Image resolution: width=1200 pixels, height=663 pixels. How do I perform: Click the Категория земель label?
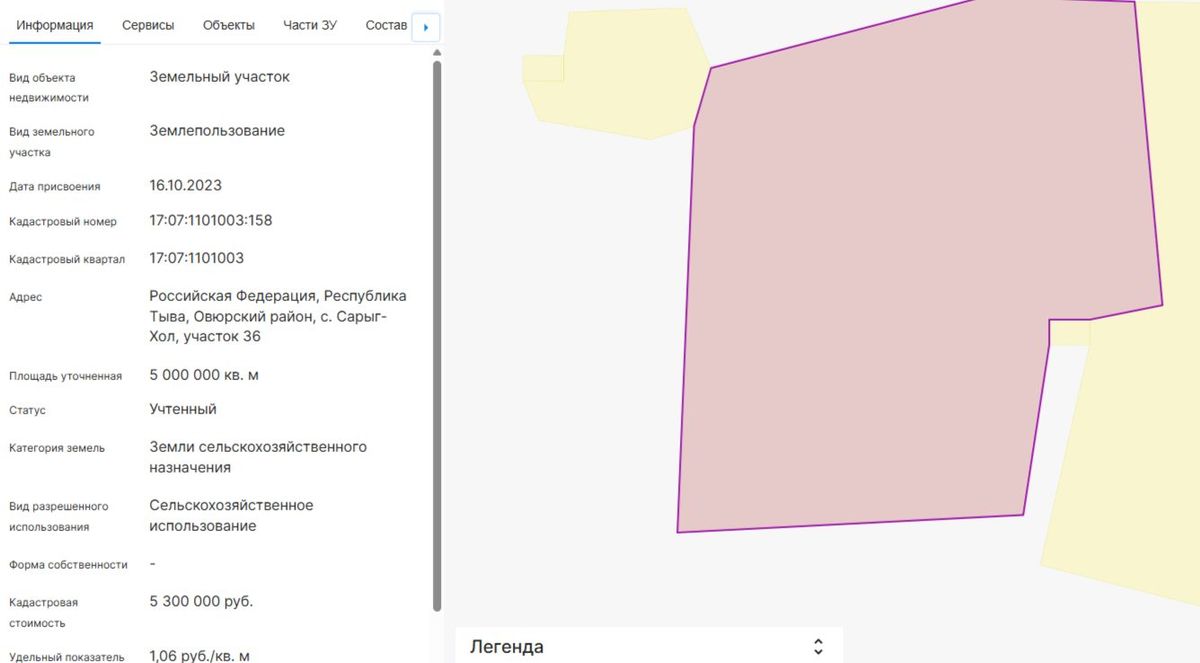[x=57, y=448]
